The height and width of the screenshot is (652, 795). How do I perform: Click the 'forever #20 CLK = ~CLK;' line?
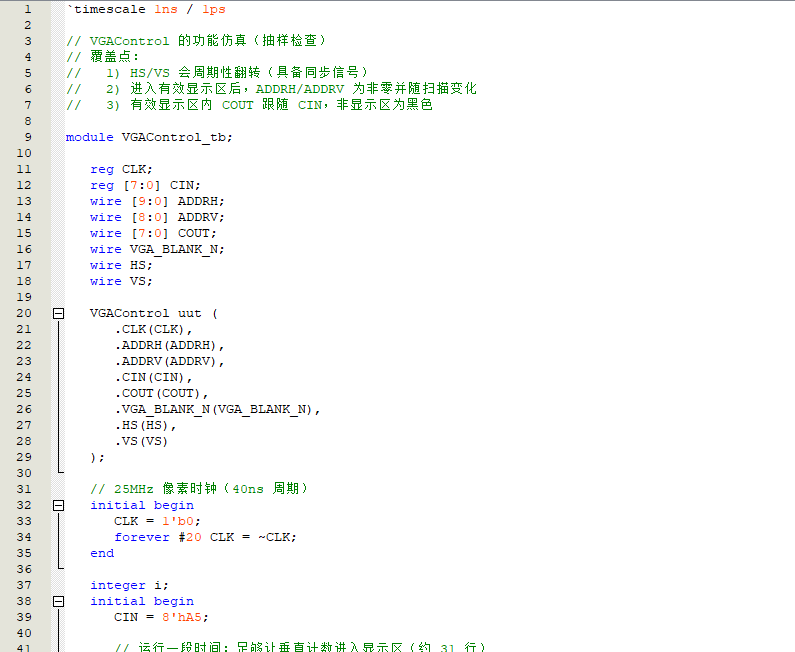[205, 537]
